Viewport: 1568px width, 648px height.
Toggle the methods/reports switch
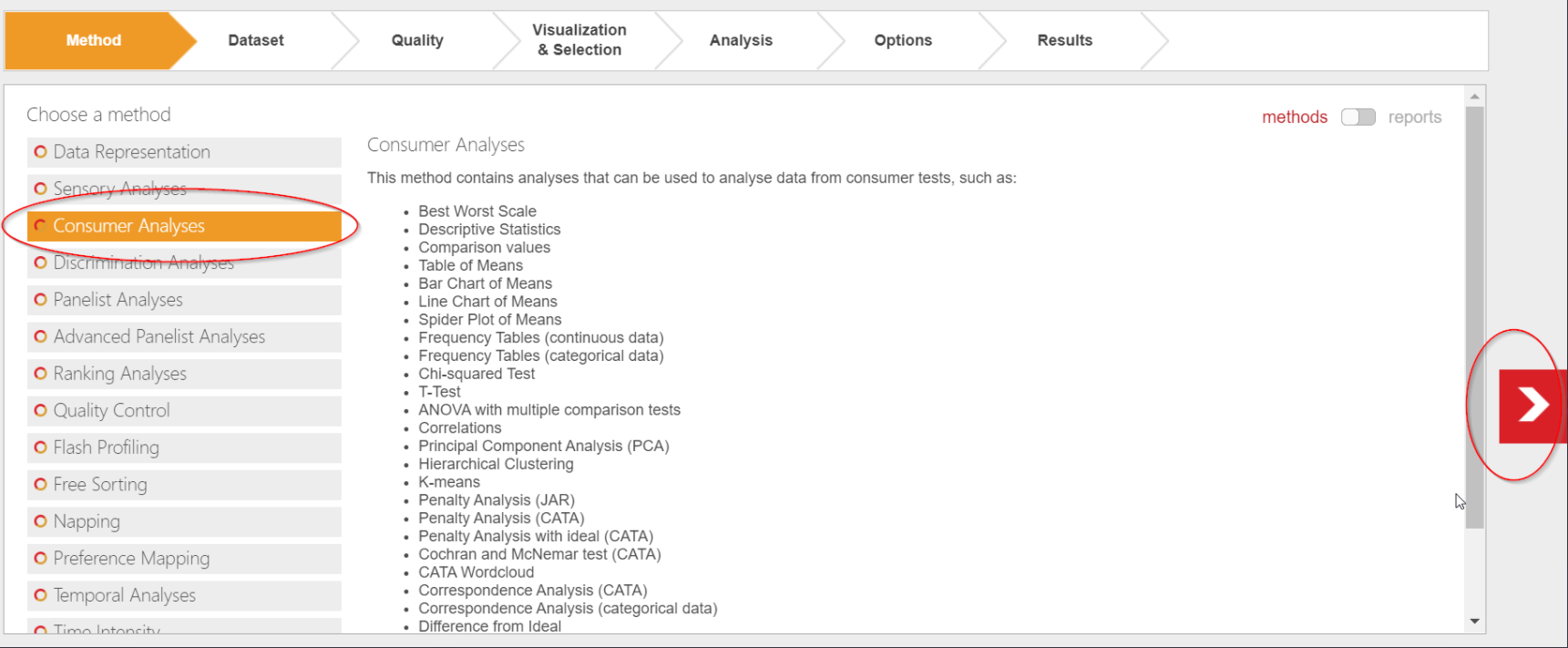(1358, 117)
